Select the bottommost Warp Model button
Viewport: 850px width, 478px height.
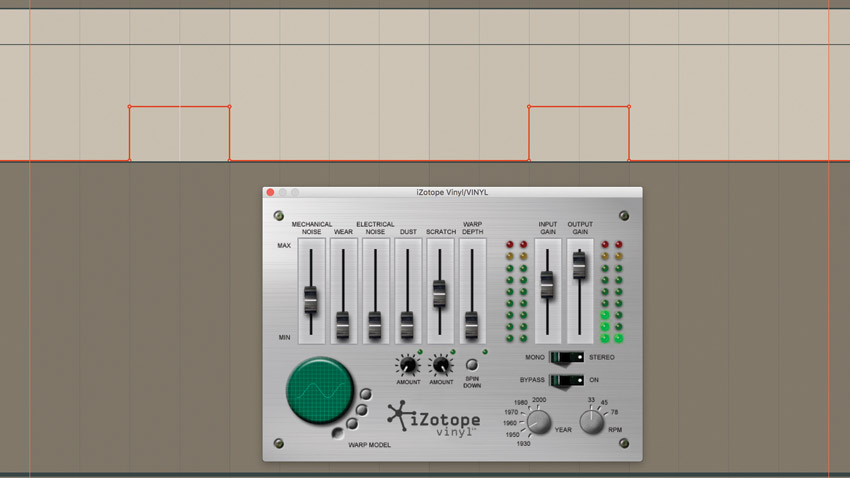tap(338, 433)
